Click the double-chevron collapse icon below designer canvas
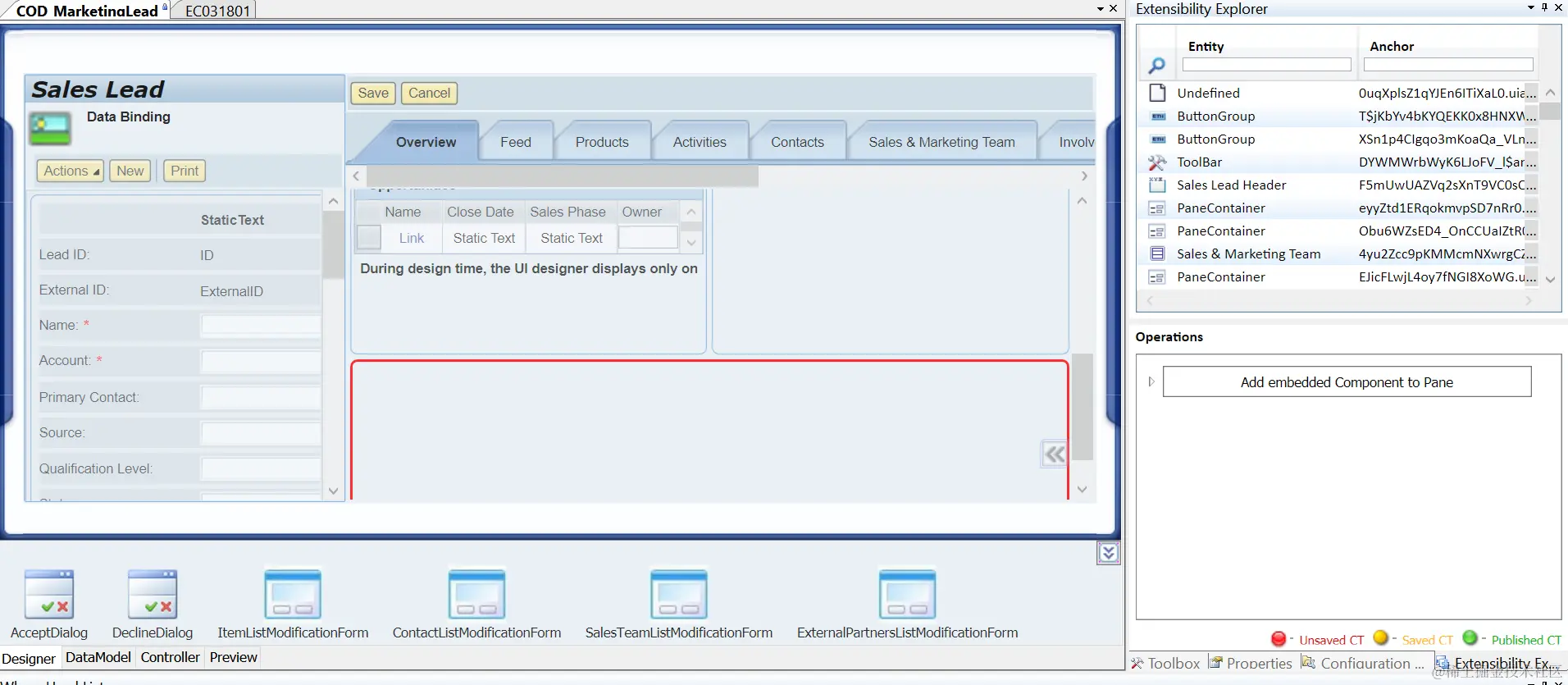Screen dimensions: 1568x685 pos(1108,553)
